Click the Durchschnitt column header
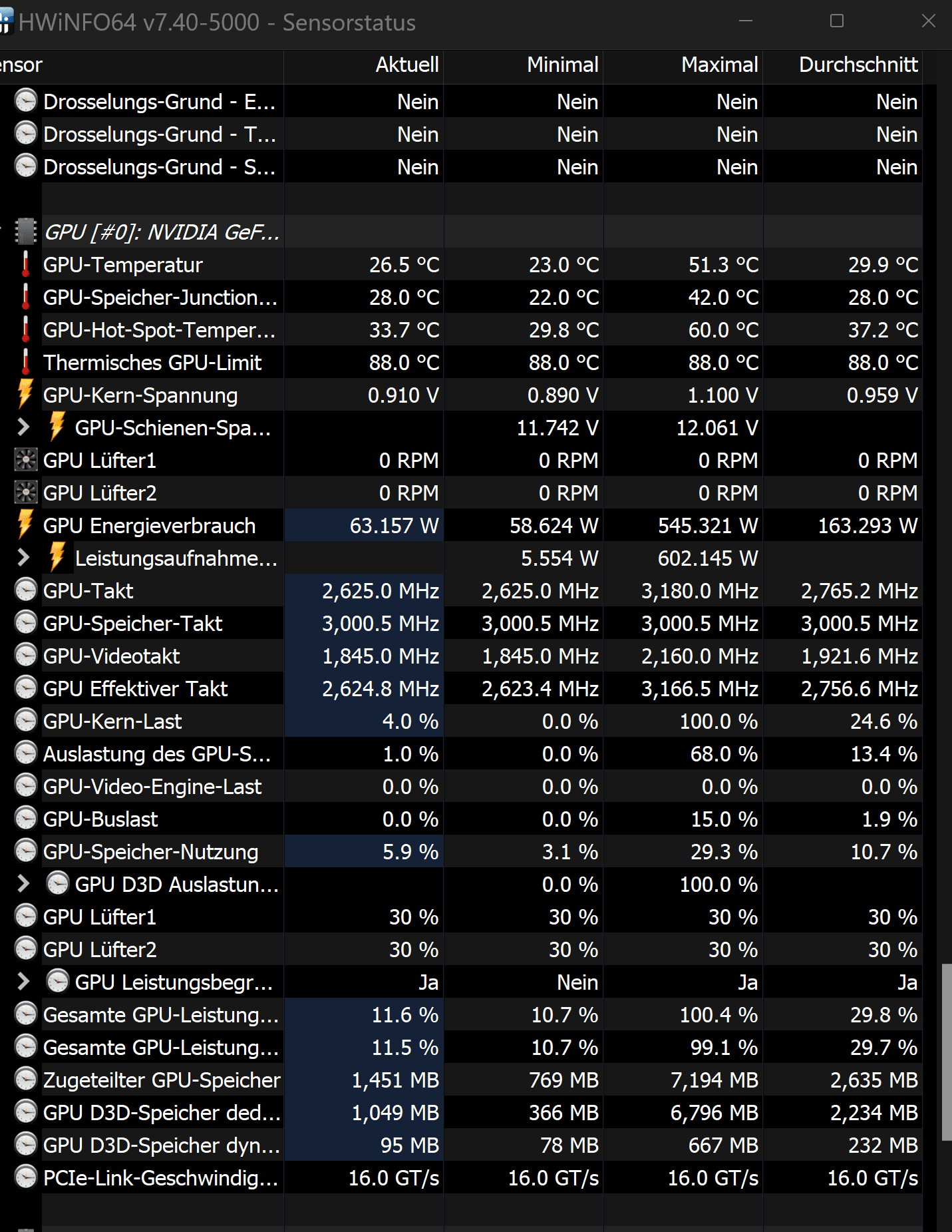The image size is (952, 1232). pyautogui.click(x=843, y=66)
